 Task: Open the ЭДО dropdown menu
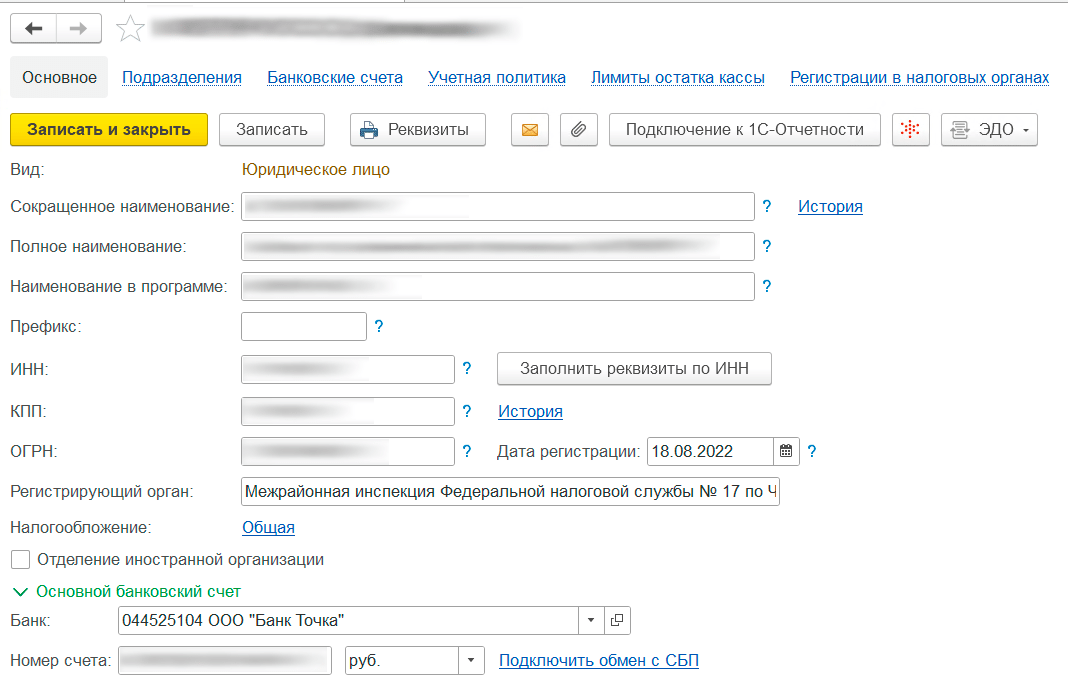pyautogui.click(x=988, y=130)
